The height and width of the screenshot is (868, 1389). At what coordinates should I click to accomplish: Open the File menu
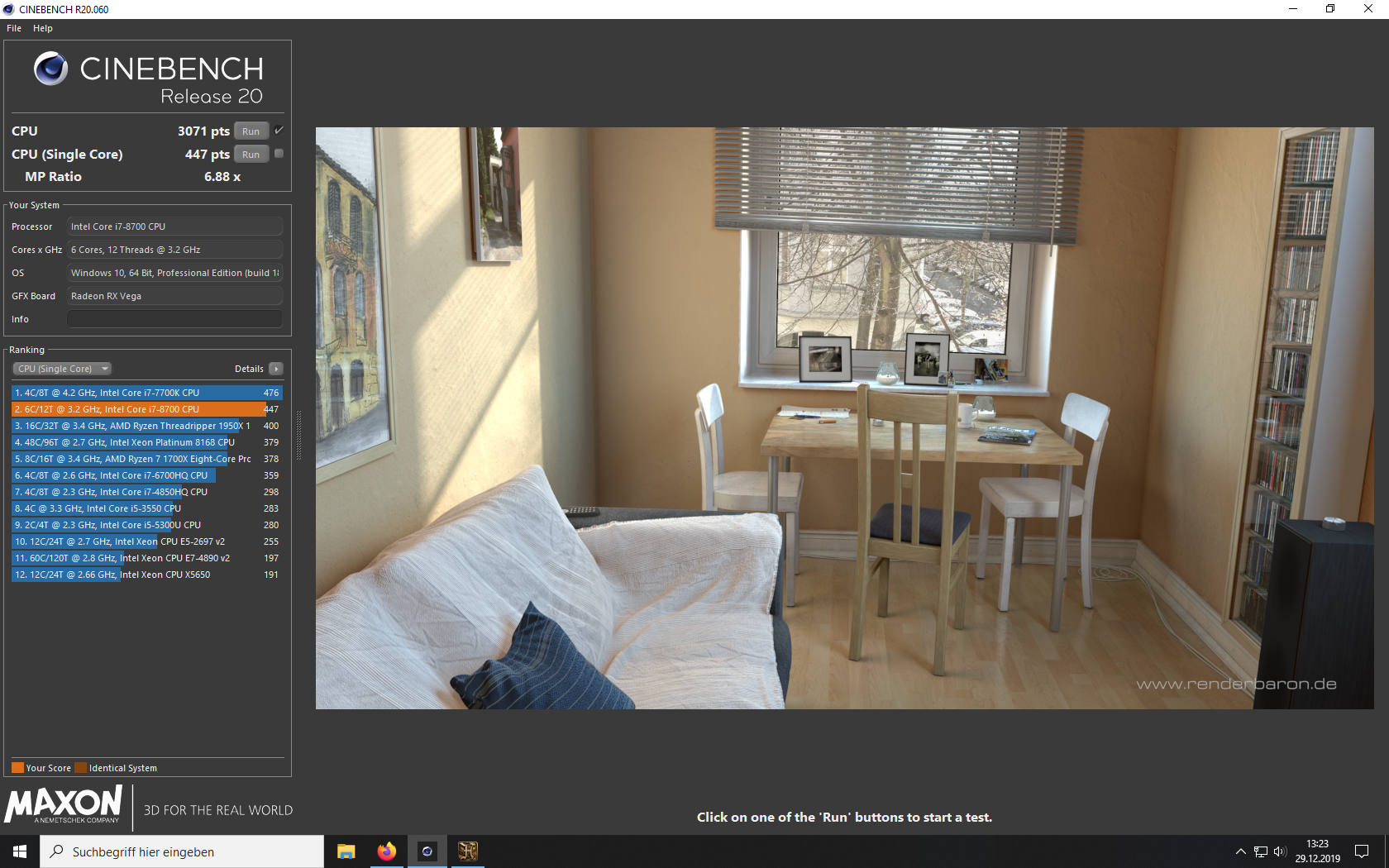[14, 28]
